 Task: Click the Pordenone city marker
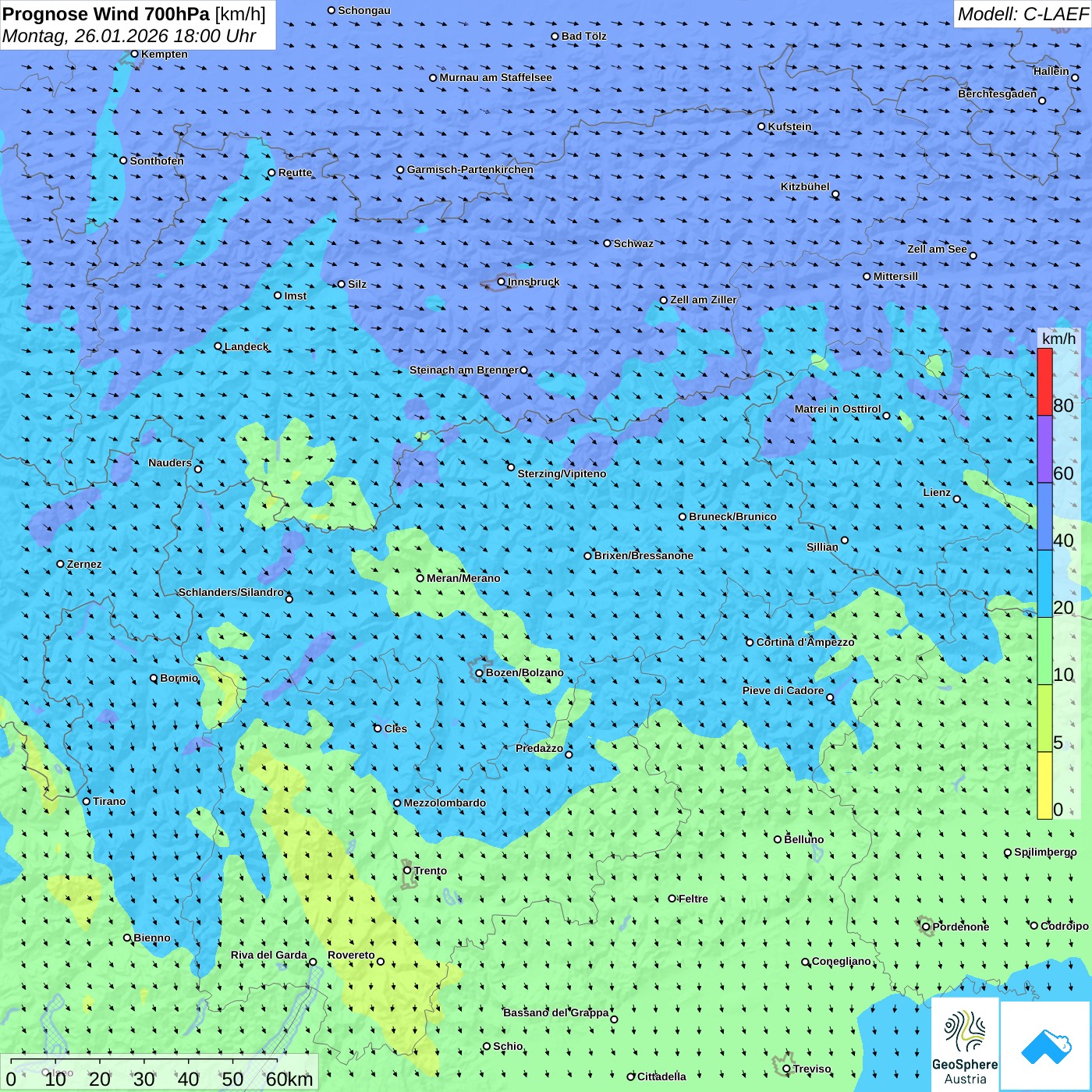pyautogui.click(x=926, y=927)
